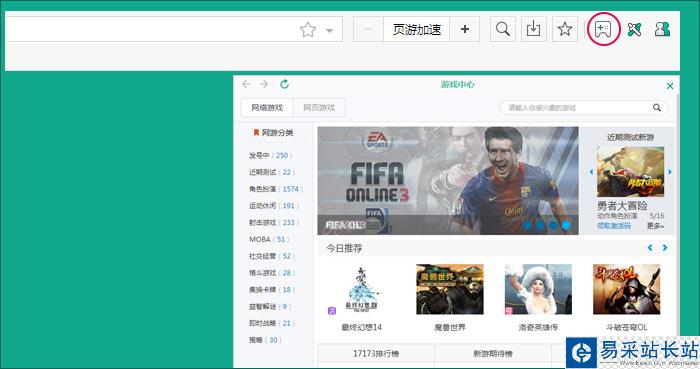The height and width of the screenshot is (369, 700).
Task: Decrease page game speed with minus button
Action: tap(368, 29)
